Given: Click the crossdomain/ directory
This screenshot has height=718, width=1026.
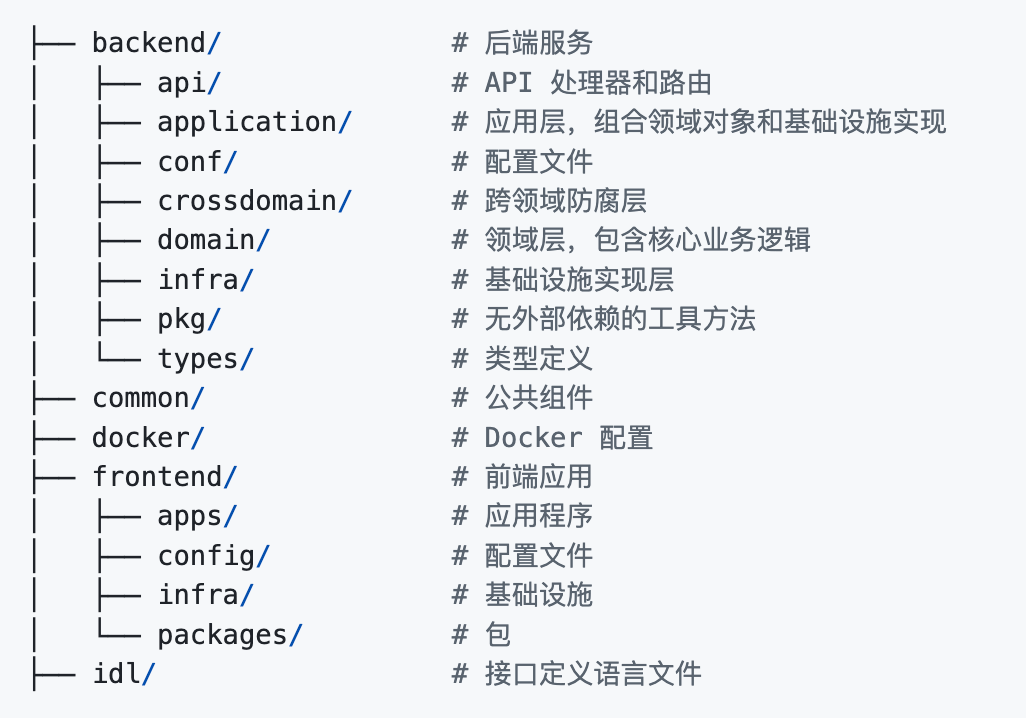Looking at the screenshot, I should tap(254, 201).
